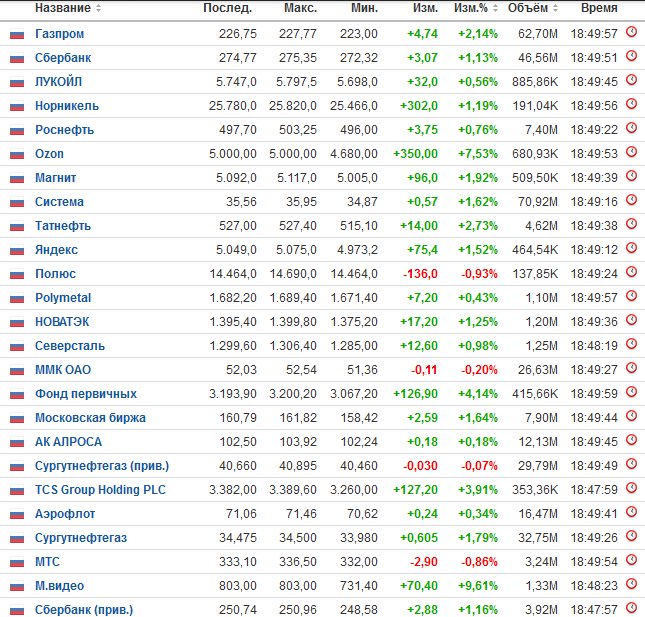Open the МТС stock link
The image size is (645, 617).
click(x=47, y=561)
